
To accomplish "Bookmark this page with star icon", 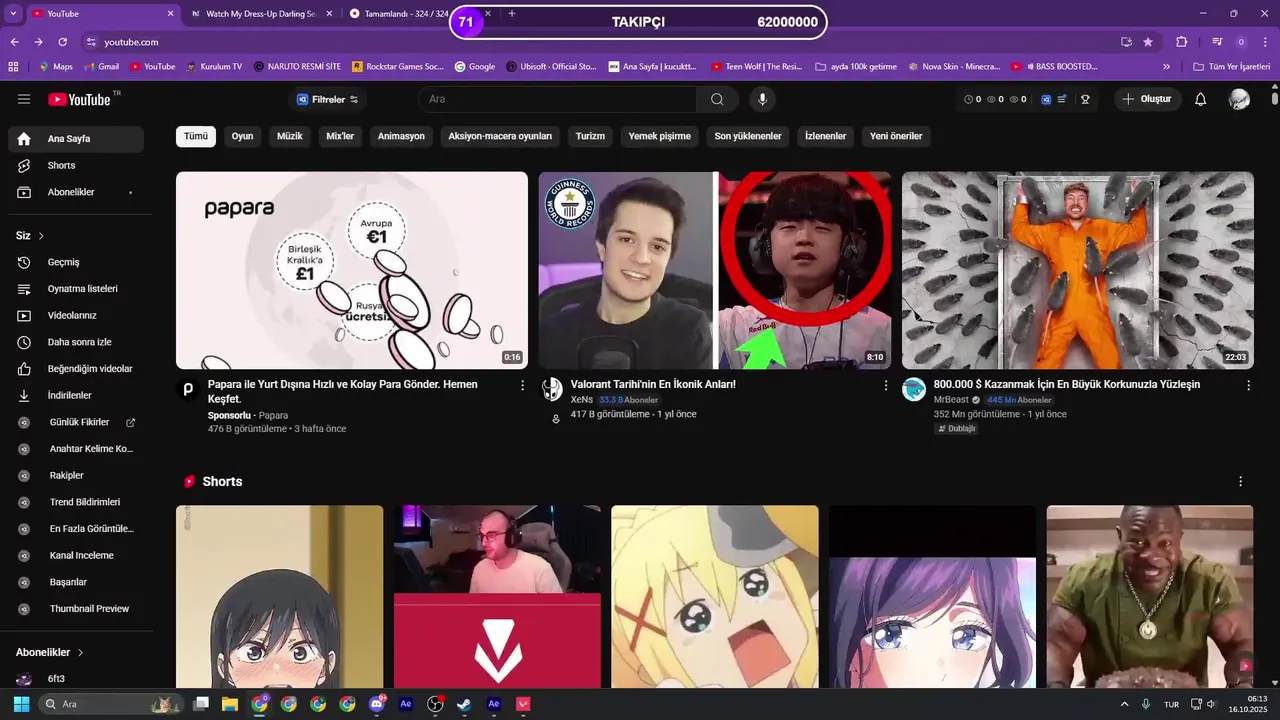I will (x=1148, y=42).
